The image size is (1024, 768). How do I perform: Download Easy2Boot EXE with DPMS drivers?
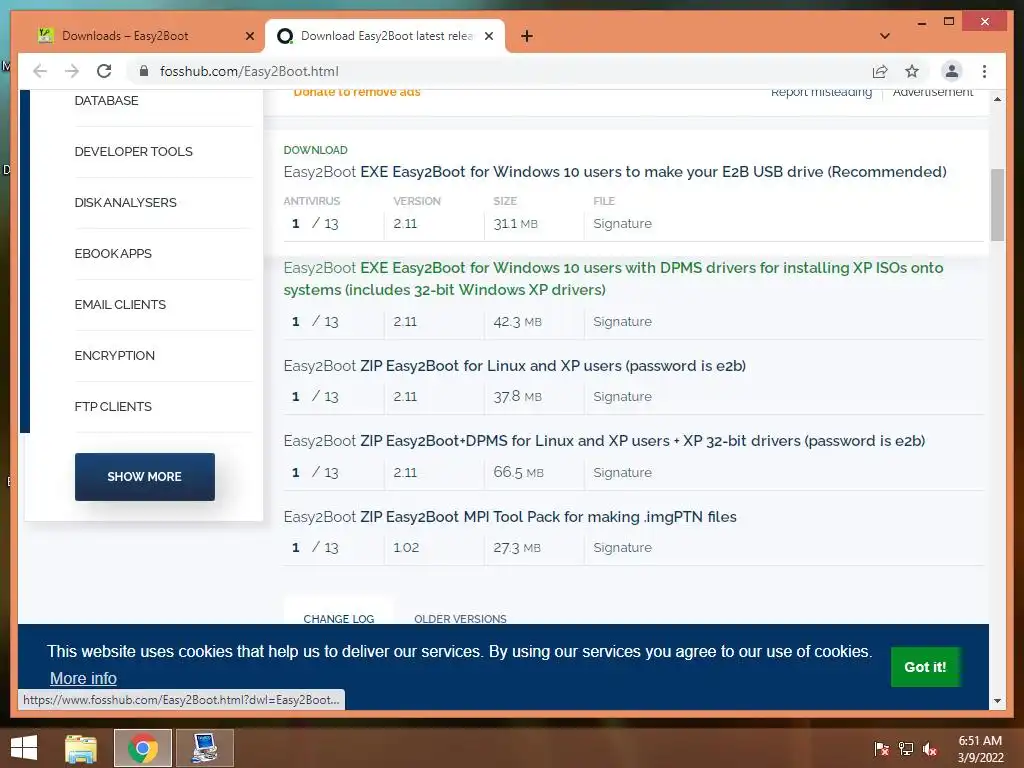(x=613, y=279)
